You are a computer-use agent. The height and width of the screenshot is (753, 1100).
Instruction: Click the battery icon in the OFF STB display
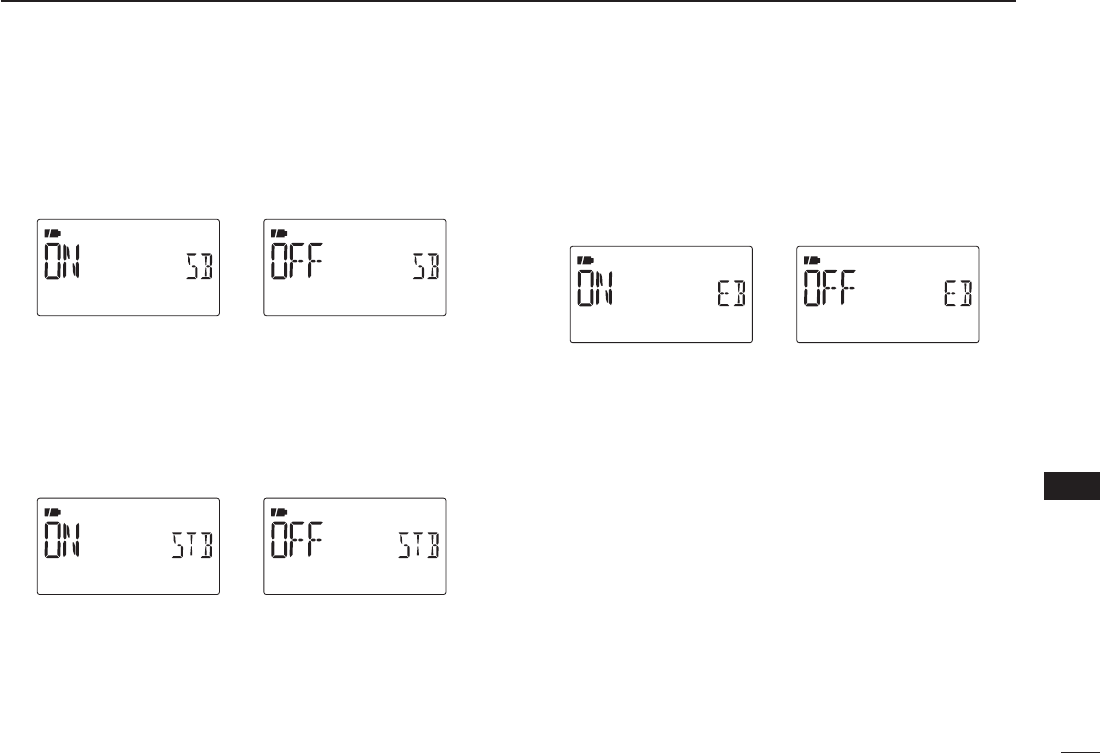(x=280, y=512)
